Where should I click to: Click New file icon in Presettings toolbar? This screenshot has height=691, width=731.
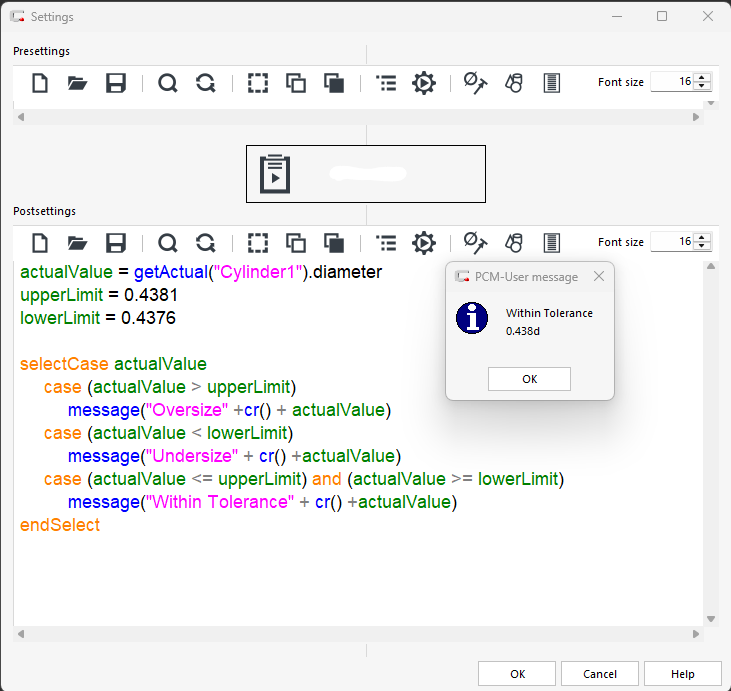tap(40, 83)
